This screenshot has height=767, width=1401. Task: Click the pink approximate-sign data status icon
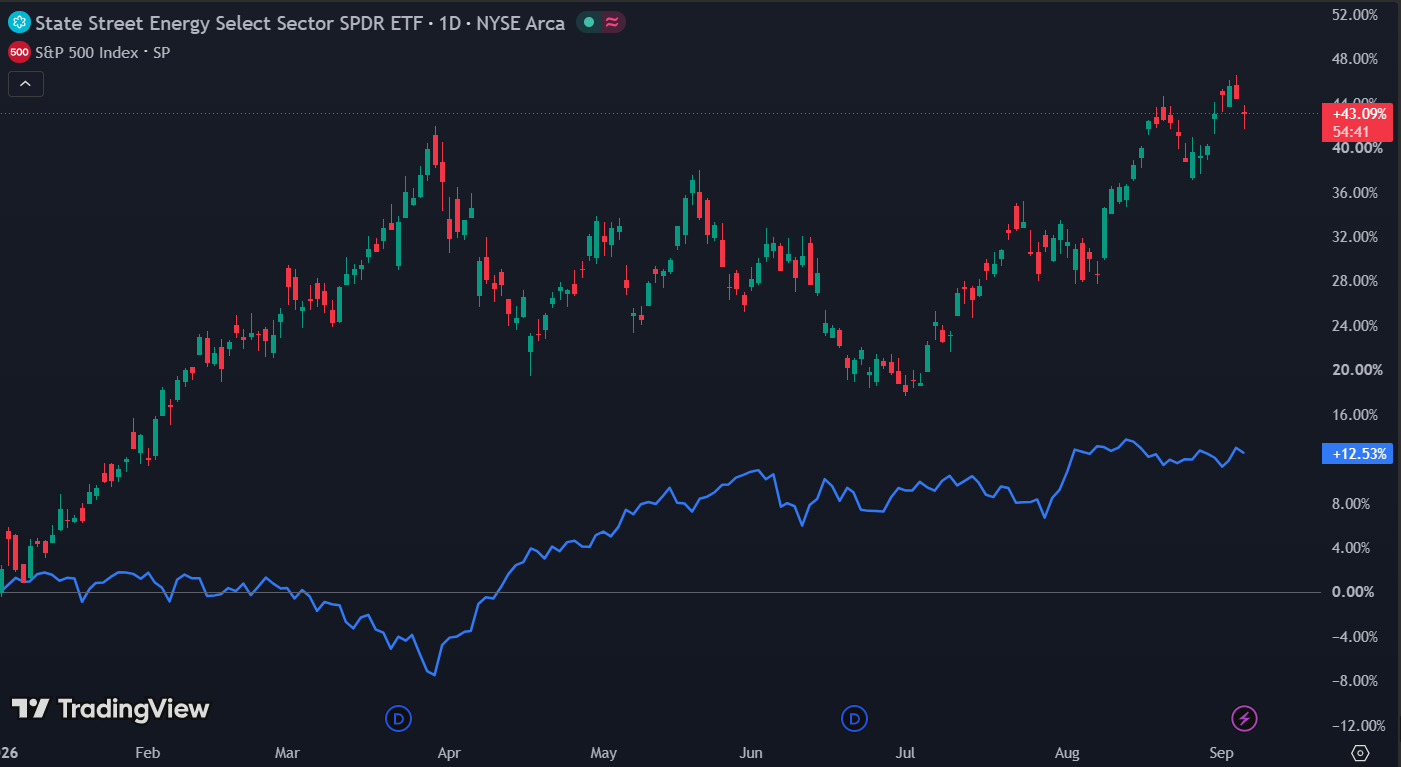coord(611,22)
